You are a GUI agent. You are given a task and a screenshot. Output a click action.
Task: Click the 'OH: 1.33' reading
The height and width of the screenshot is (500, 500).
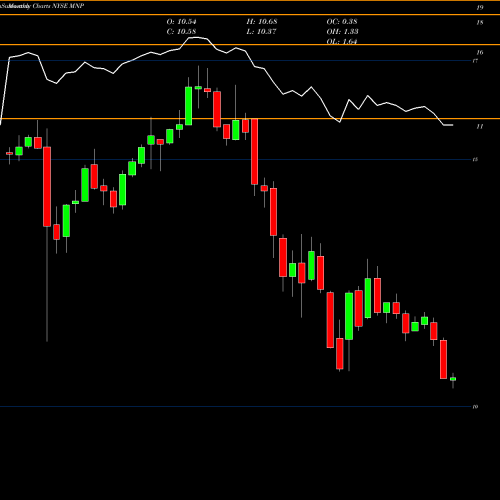click(342, 32)
